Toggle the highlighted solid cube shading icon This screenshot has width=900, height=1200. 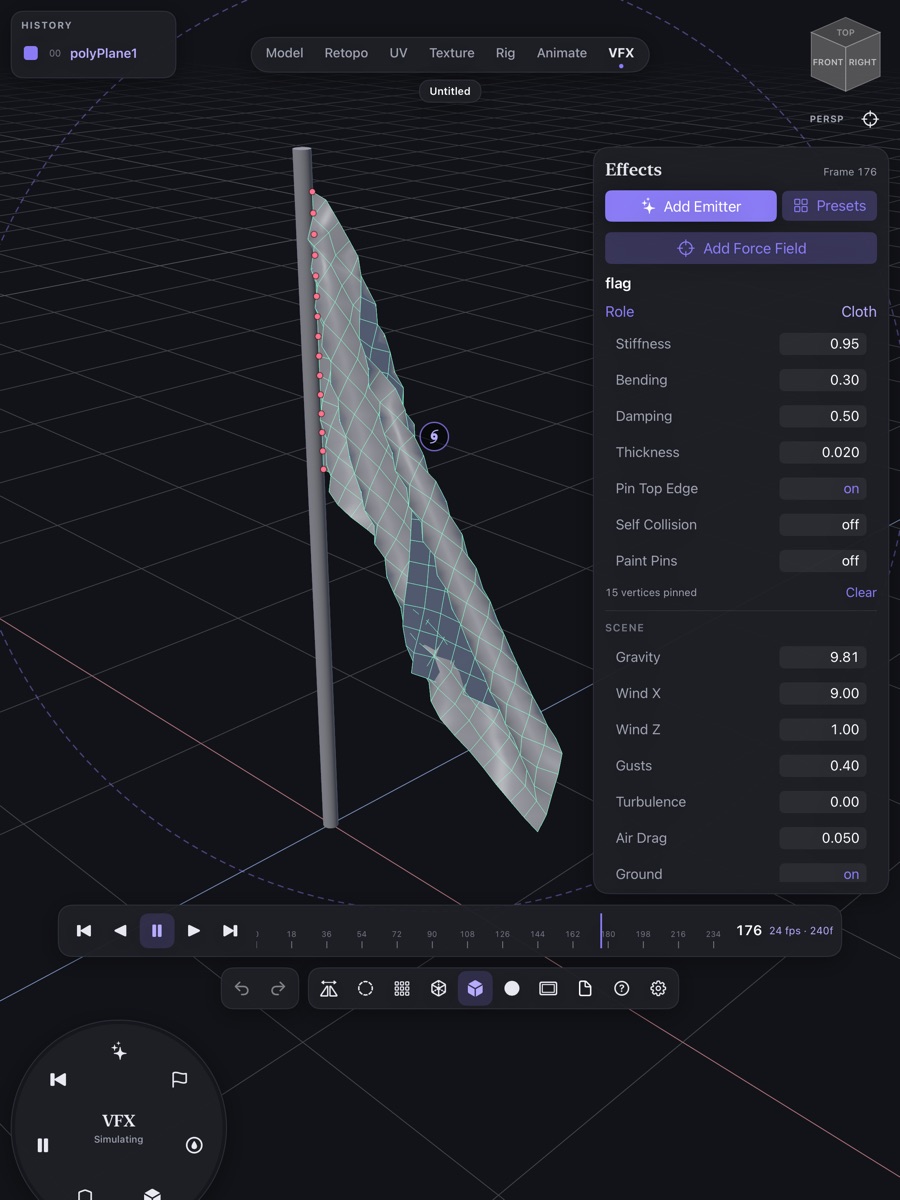pos(475,988)
